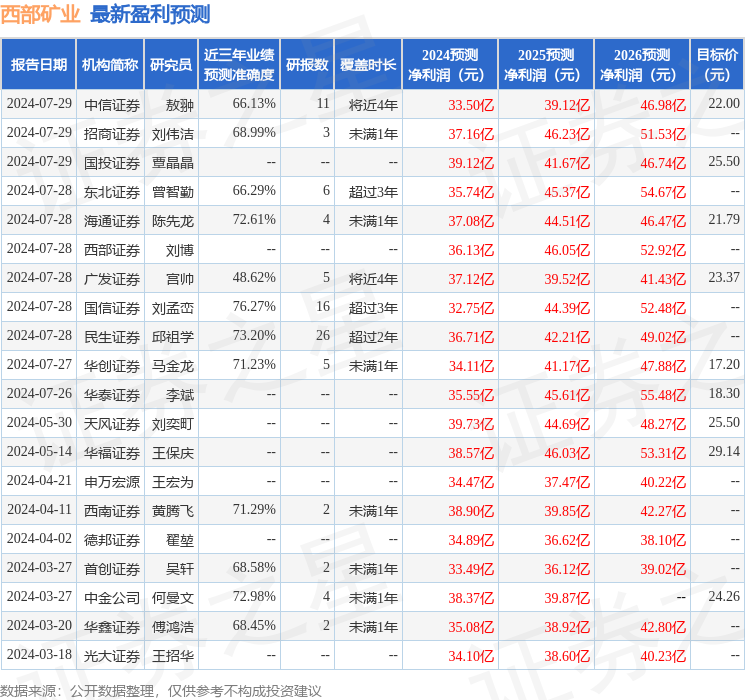Click the 最新盈利预测 heading
The height and width of the screenshot is (700, 745).
pos(150,14)
